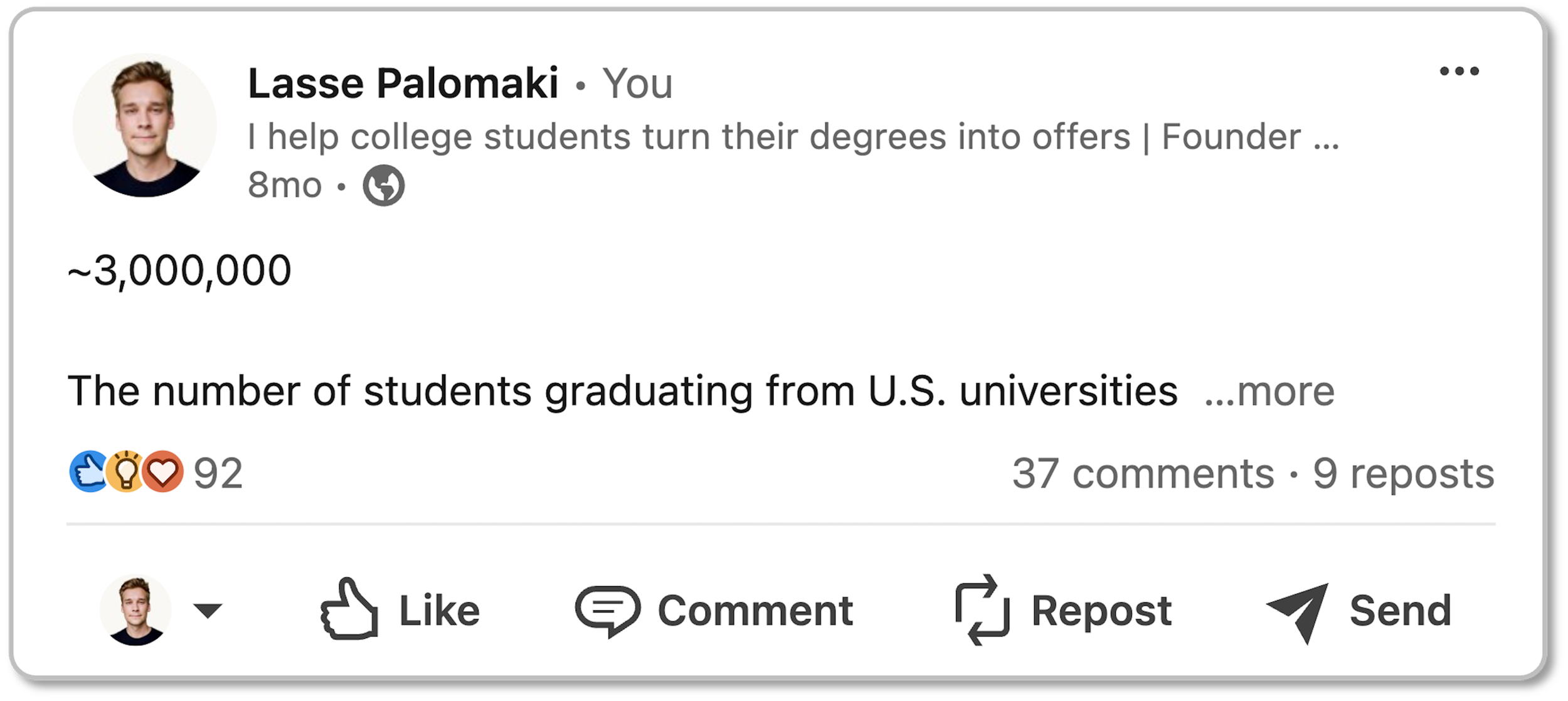Click the small profile avatar beside Like
Screen dimensions: 1568x701
(135, 610)
